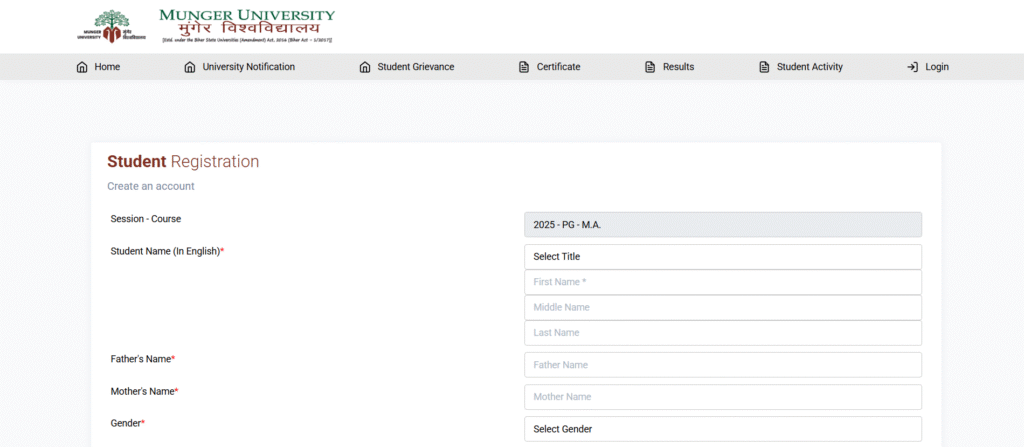Image resolution: width=1024 pixels, height=447 pixels.
Task: Click the Student Registration heading
Action: (x=183, y=162)
